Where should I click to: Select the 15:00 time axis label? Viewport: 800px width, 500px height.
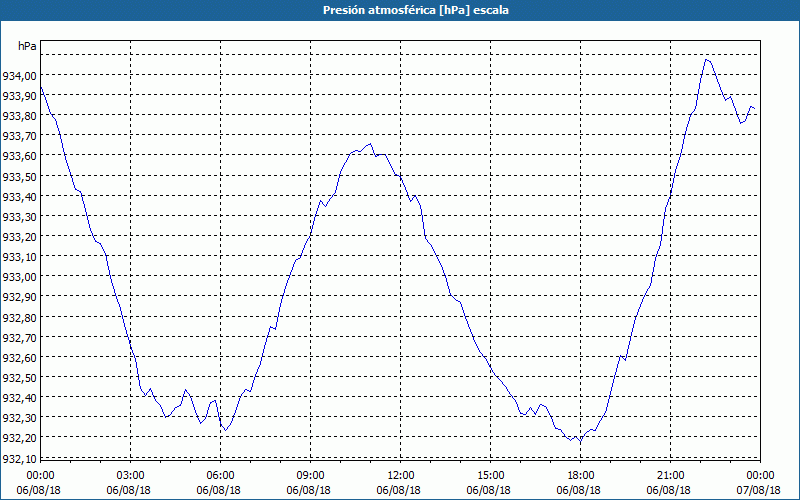point(490,476)
